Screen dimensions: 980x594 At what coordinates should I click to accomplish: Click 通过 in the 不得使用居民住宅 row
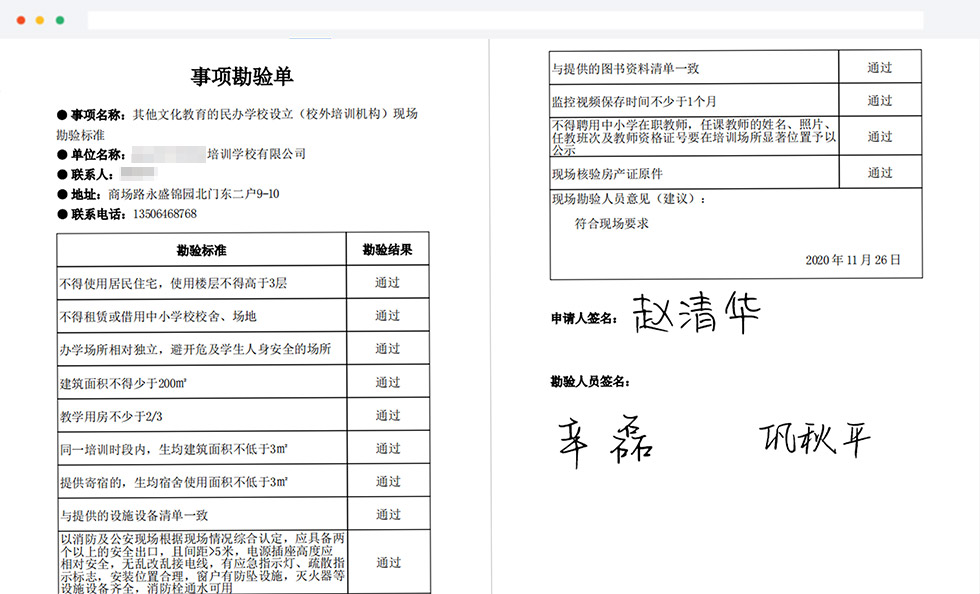tap(388, 283)
